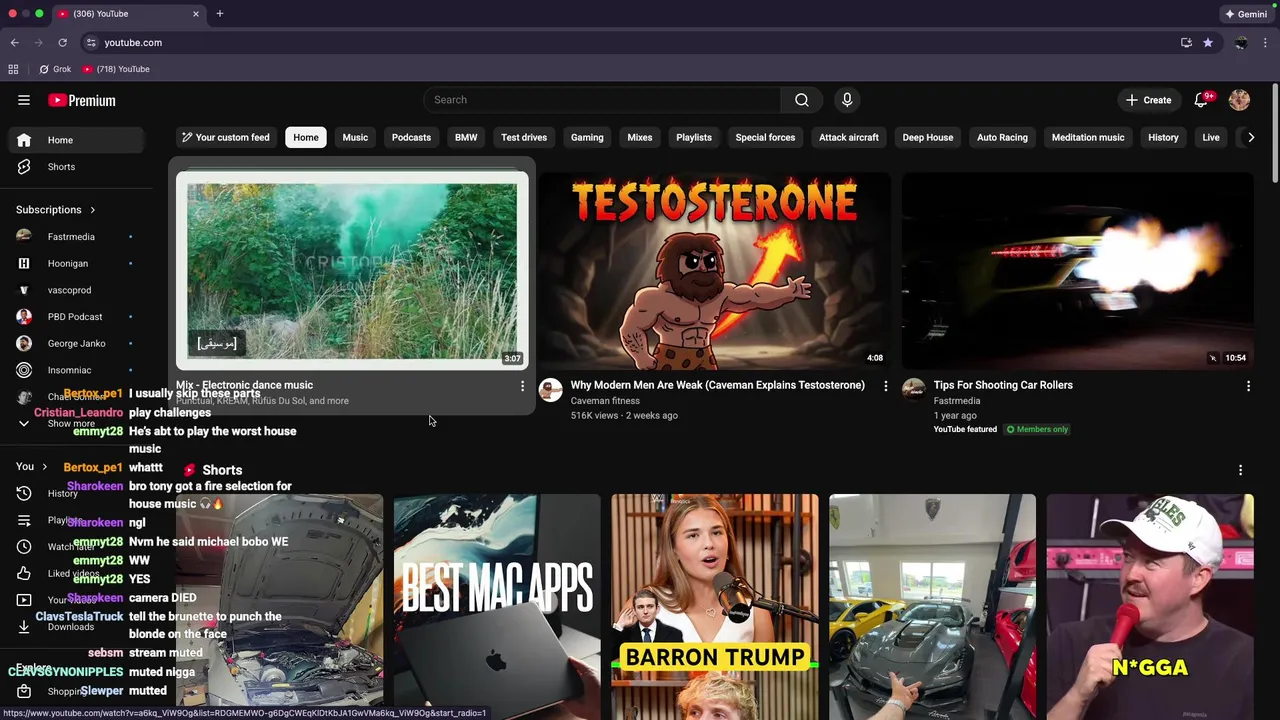Click the YouTube Premium logo
This screenshot has width=1280, height=720.
click(x=82, y=100)
